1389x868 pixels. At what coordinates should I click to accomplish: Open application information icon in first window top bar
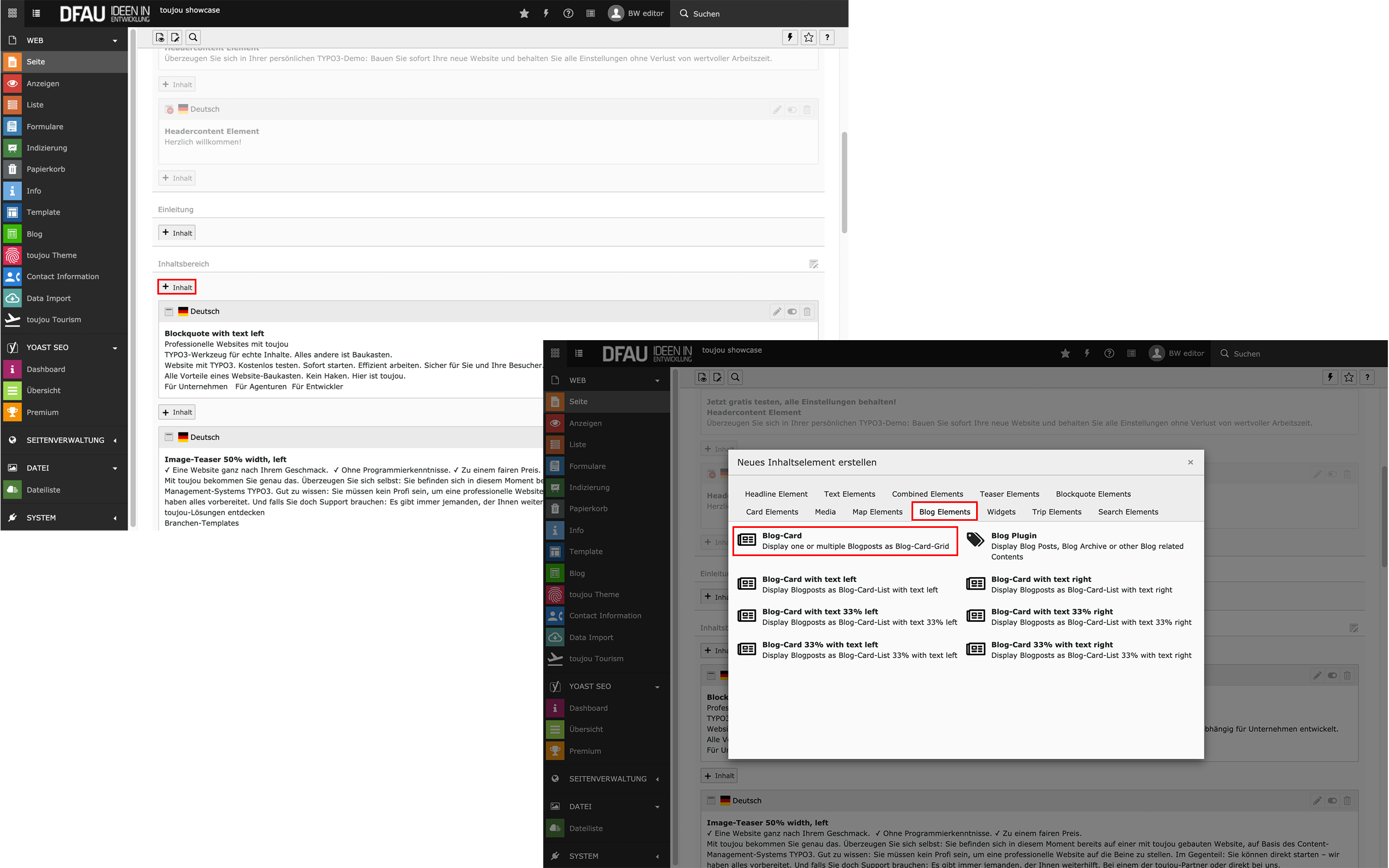pyautogui.click(x=591, y=13)
